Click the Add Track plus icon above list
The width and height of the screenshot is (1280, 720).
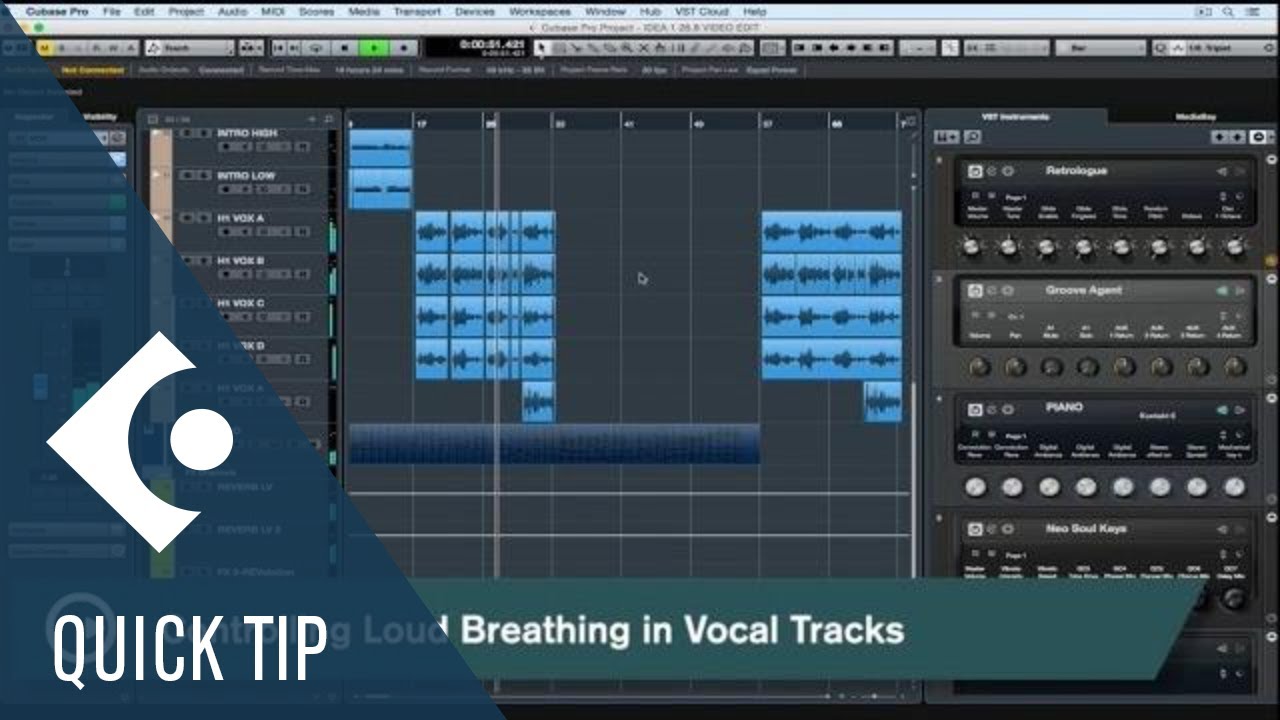312,119
